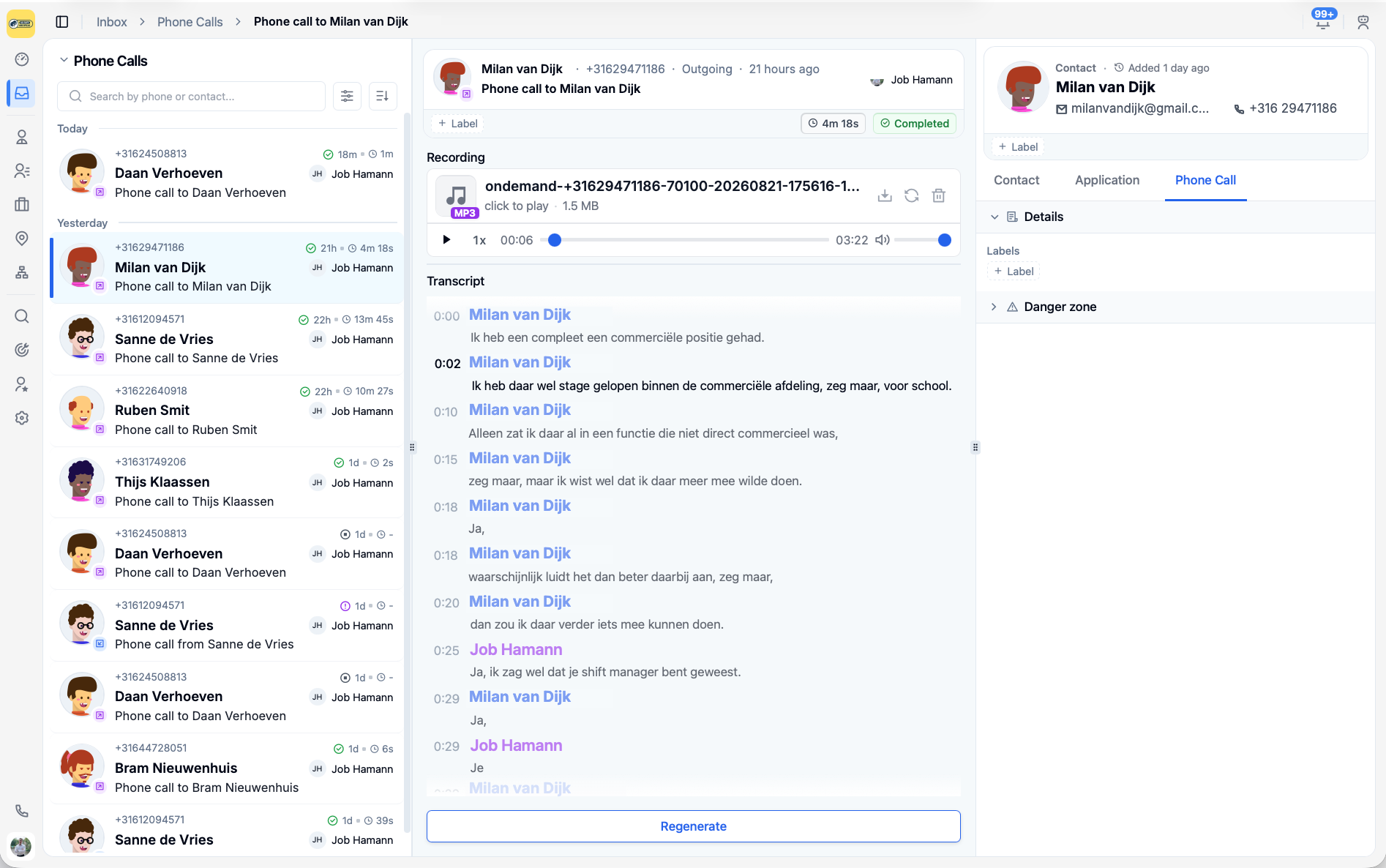Expand the Danger zone section

tap(994, 307)
